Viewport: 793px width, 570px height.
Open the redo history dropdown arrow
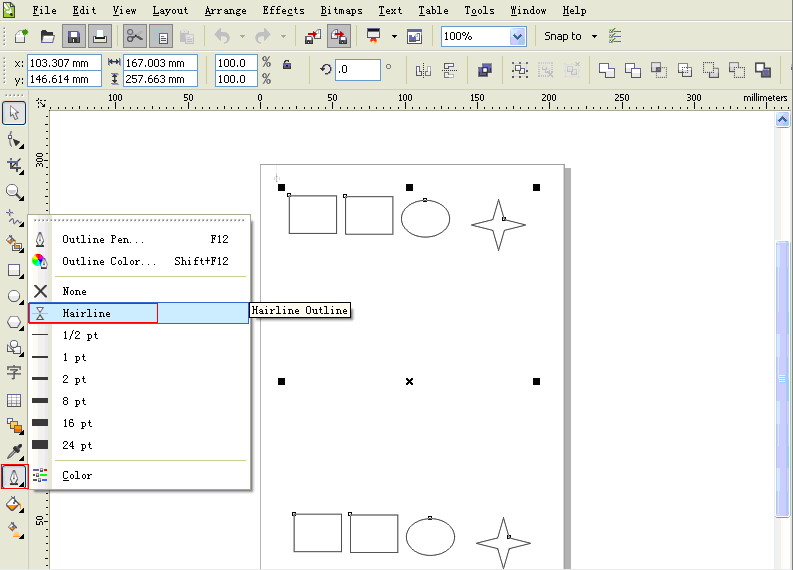283,36
